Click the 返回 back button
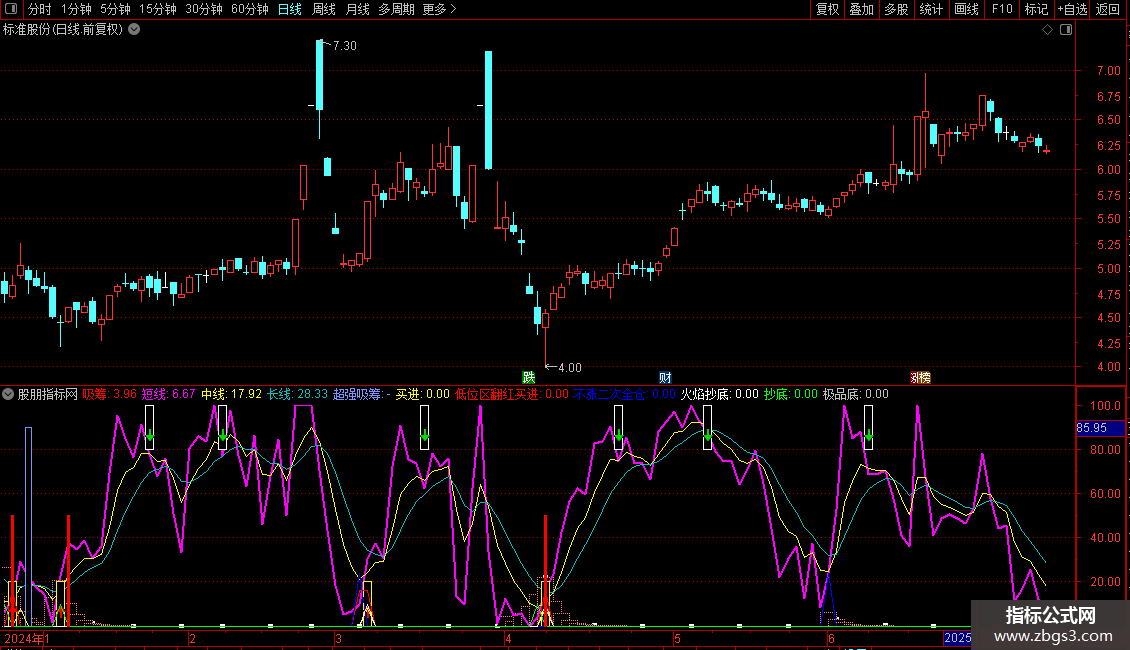Screen dimensions: 1130x650 point(1108,9)
